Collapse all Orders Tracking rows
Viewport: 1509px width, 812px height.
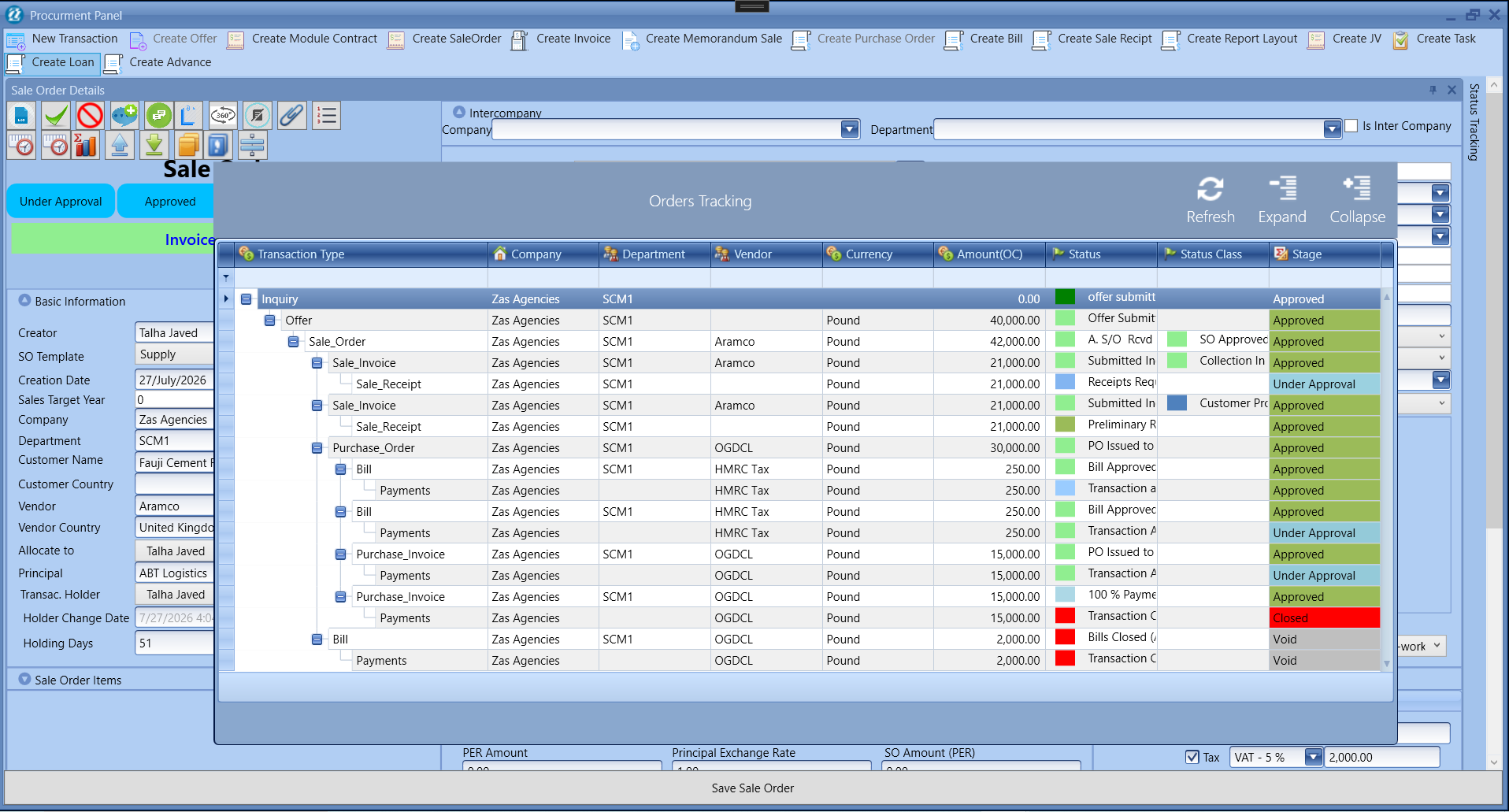1357,201
